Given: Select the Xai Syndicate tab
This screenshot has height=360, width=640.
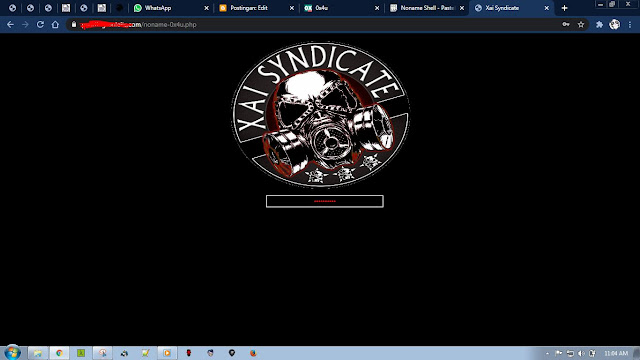Looking at the screenshot, I should [511, 8].
